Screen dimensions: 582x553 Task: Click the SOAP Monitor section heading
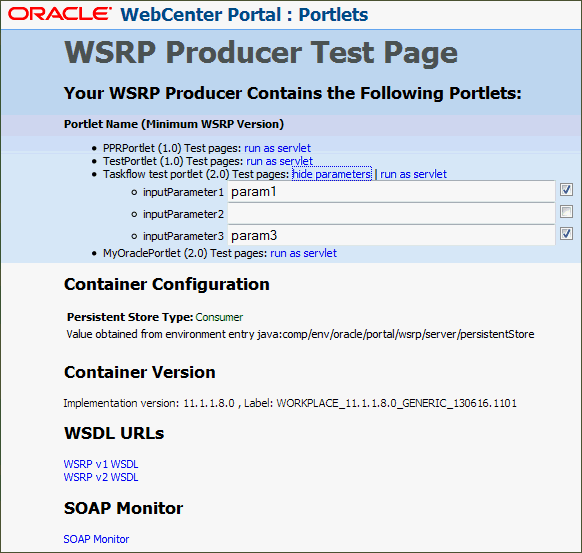[123, 508]
